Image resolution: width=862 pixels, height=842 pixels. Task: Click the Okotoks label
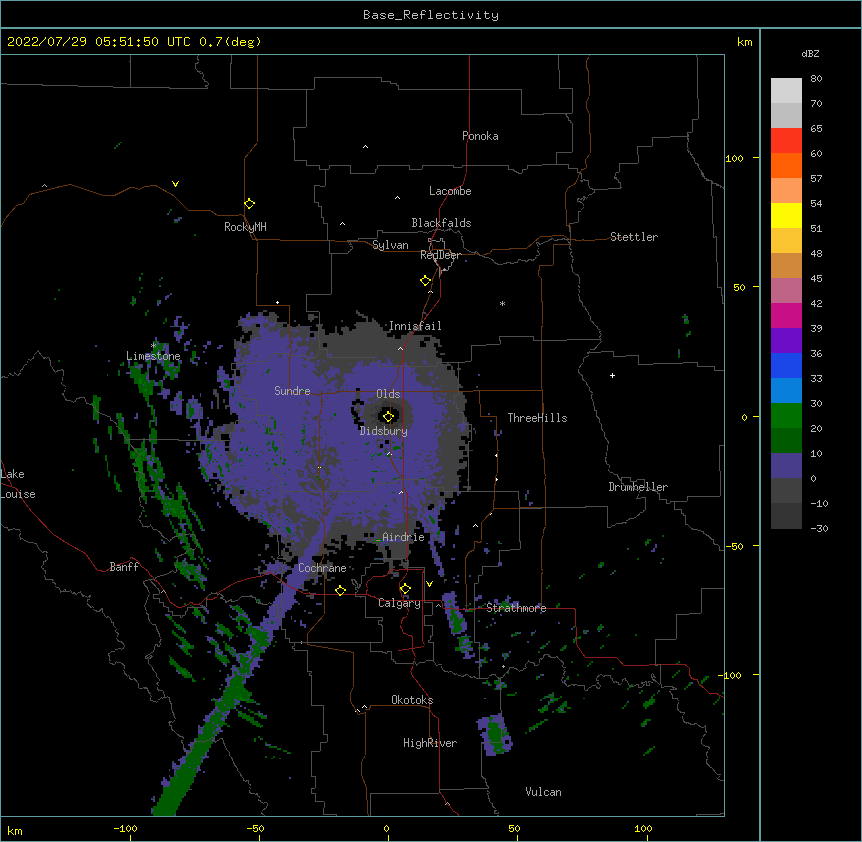(x=412, y=700)
